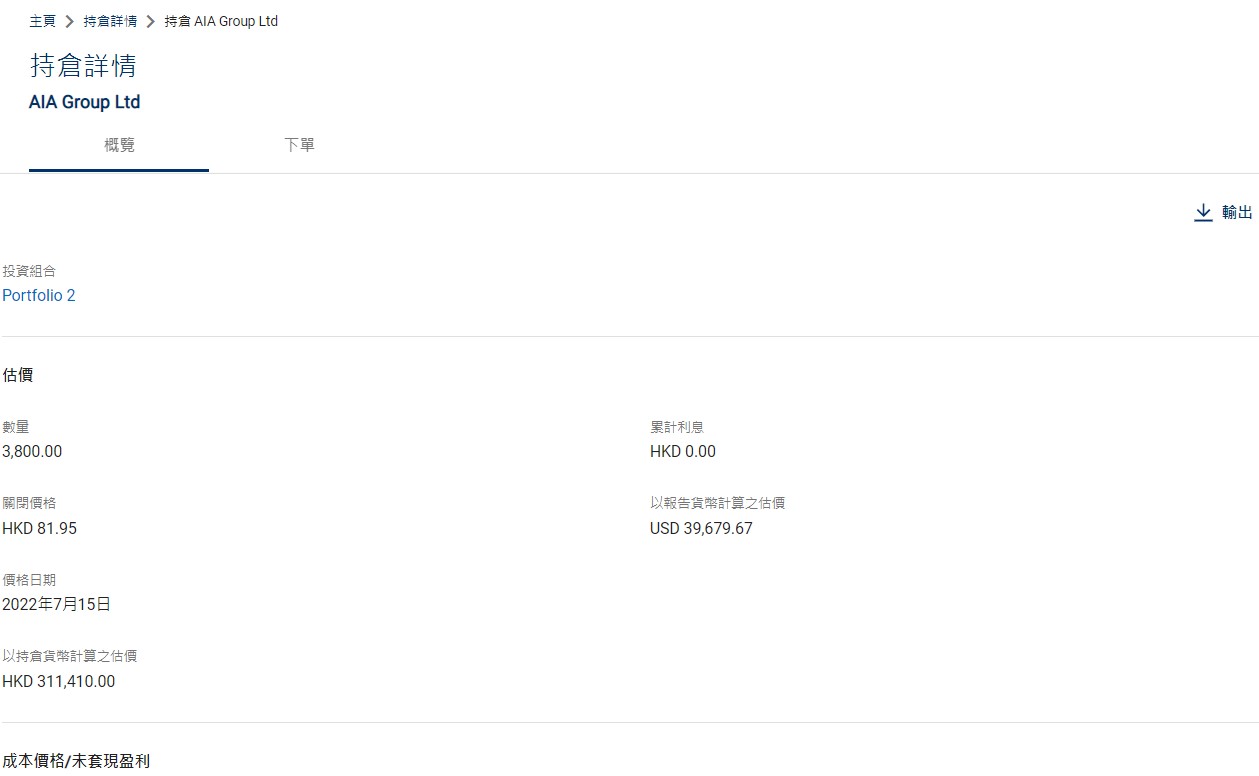This screenshot has width=1259, height=776.
Task: Select the quantity value 3,800.00
Action: click(x=32, y=452)
